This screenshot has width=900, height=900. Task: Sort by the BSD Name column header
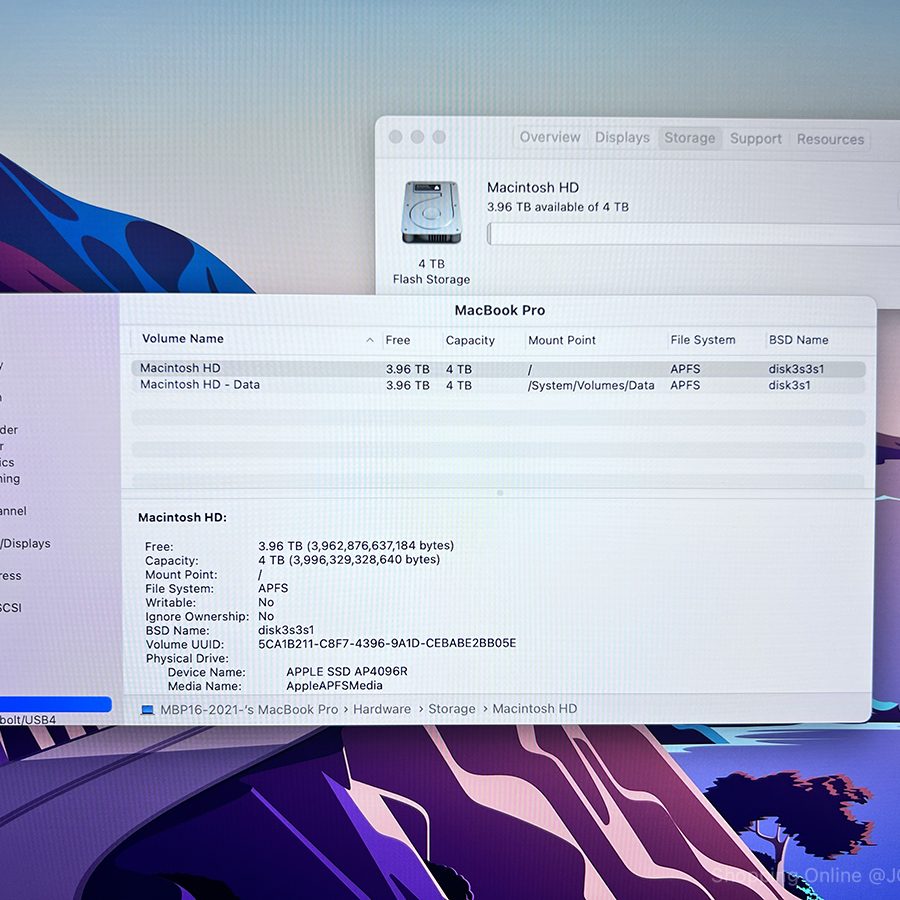798,340
